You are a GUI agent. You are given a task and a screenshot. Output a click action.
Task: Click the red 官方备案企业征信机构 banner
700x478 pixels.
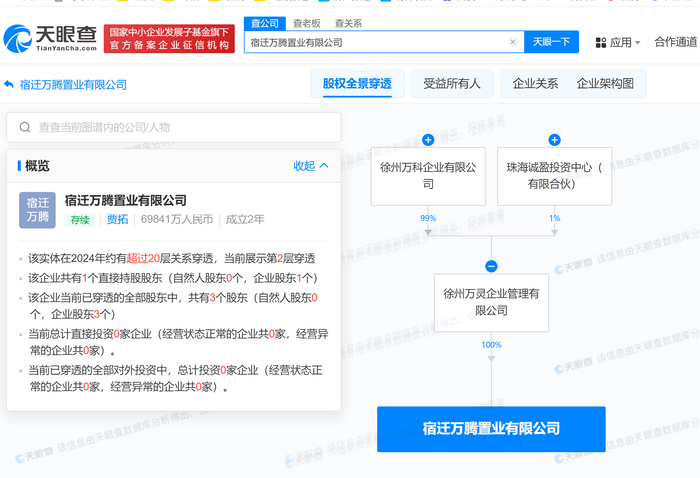point(169,39)
